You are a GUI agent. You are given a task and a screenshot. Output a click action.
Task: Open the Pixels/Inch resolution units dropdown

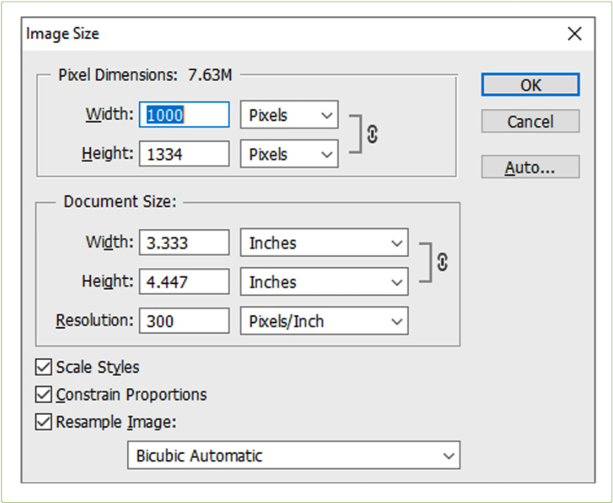[324, 321]
